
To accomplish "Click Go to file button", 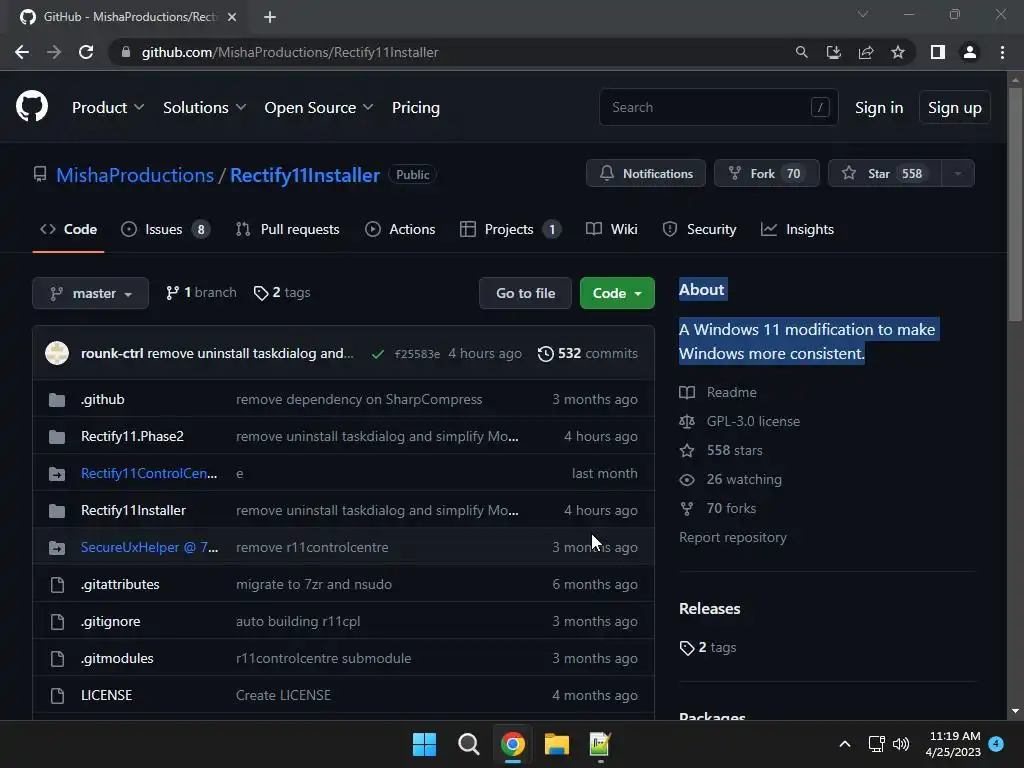I will [525, 293].
